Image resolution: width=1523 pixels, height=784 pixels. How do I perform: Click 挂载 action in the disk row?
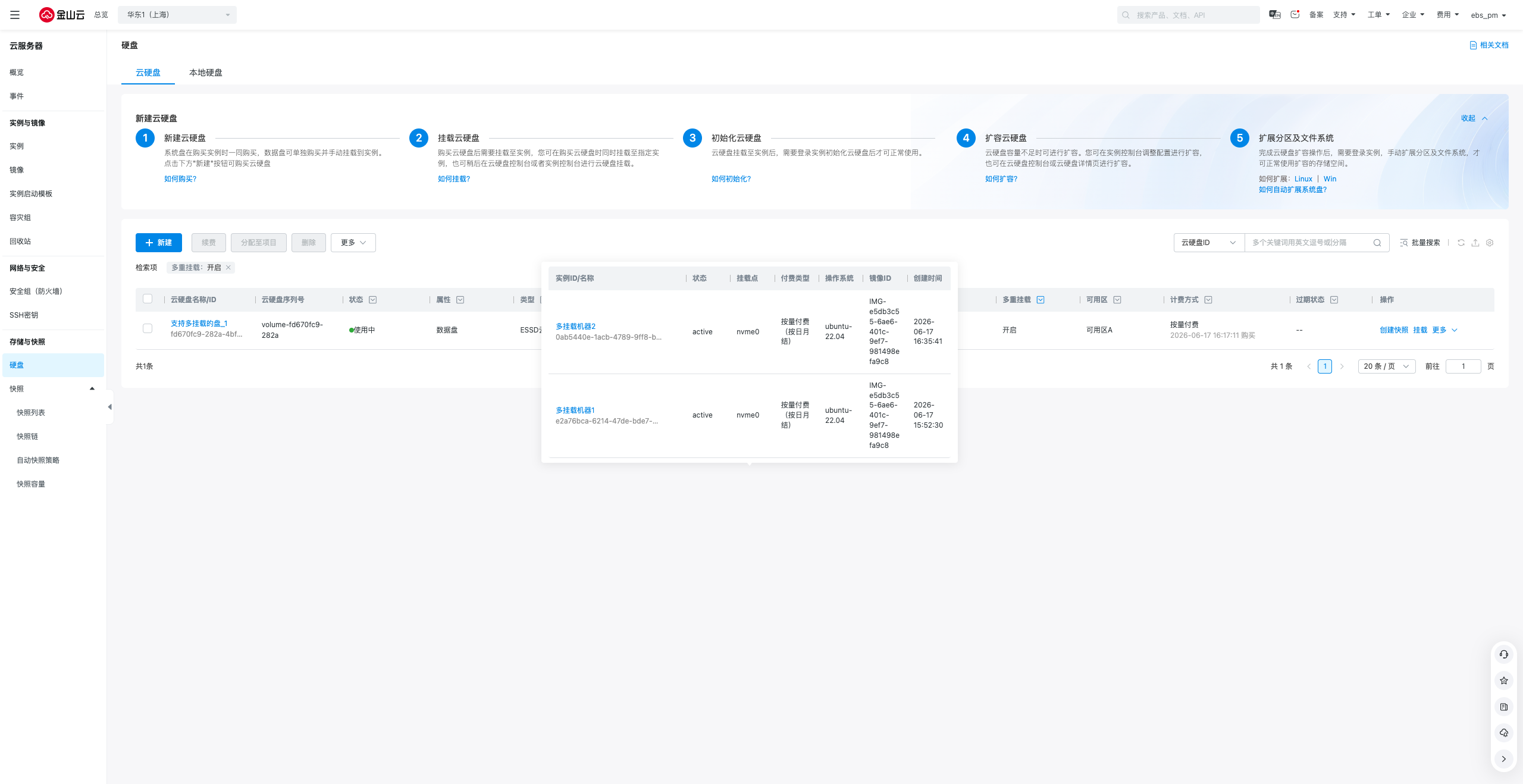[x=1420, y=330]
